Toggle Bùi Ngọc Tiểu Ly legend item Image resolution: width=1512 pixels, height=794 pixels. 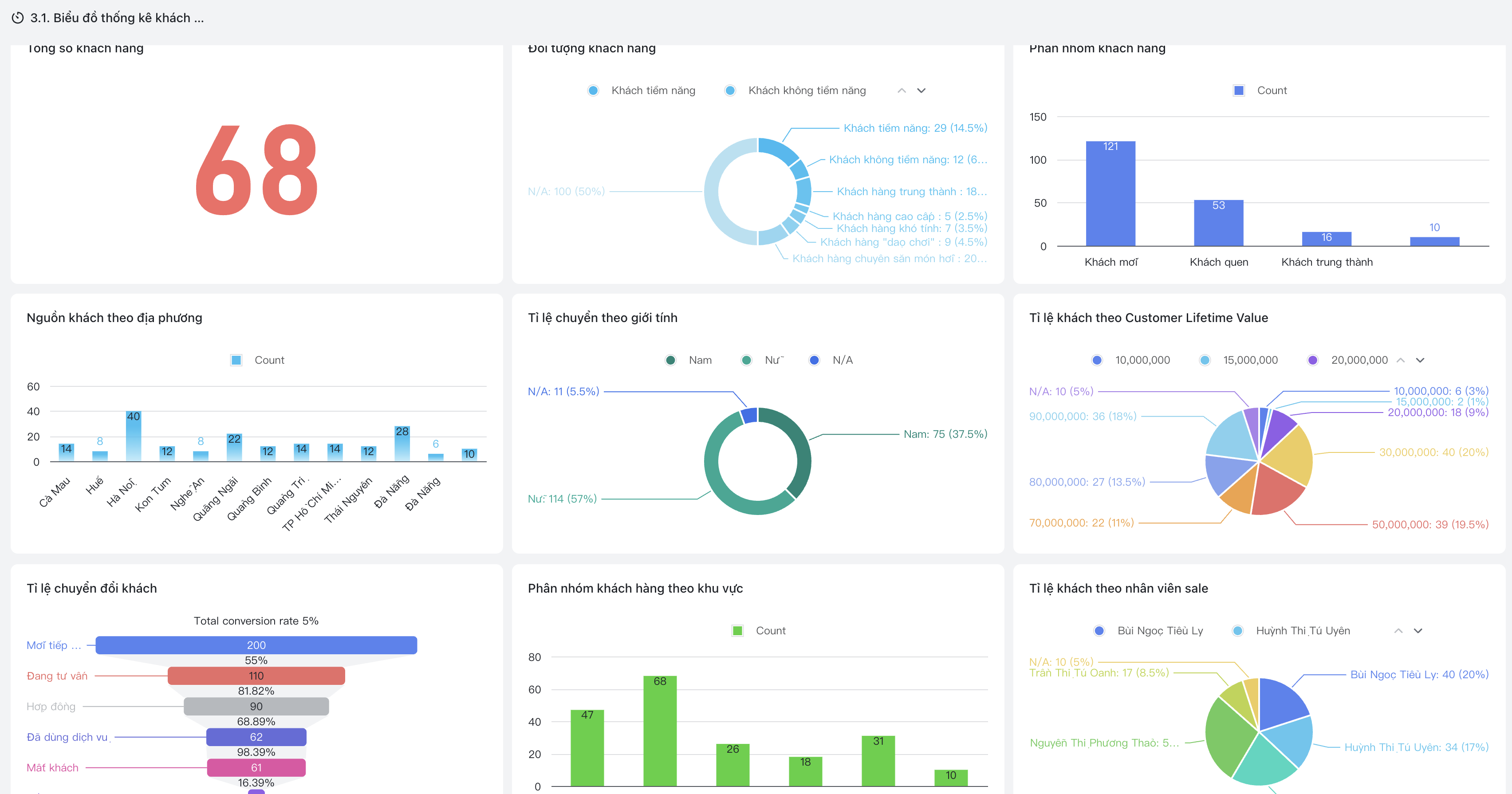coord(1149,630)
